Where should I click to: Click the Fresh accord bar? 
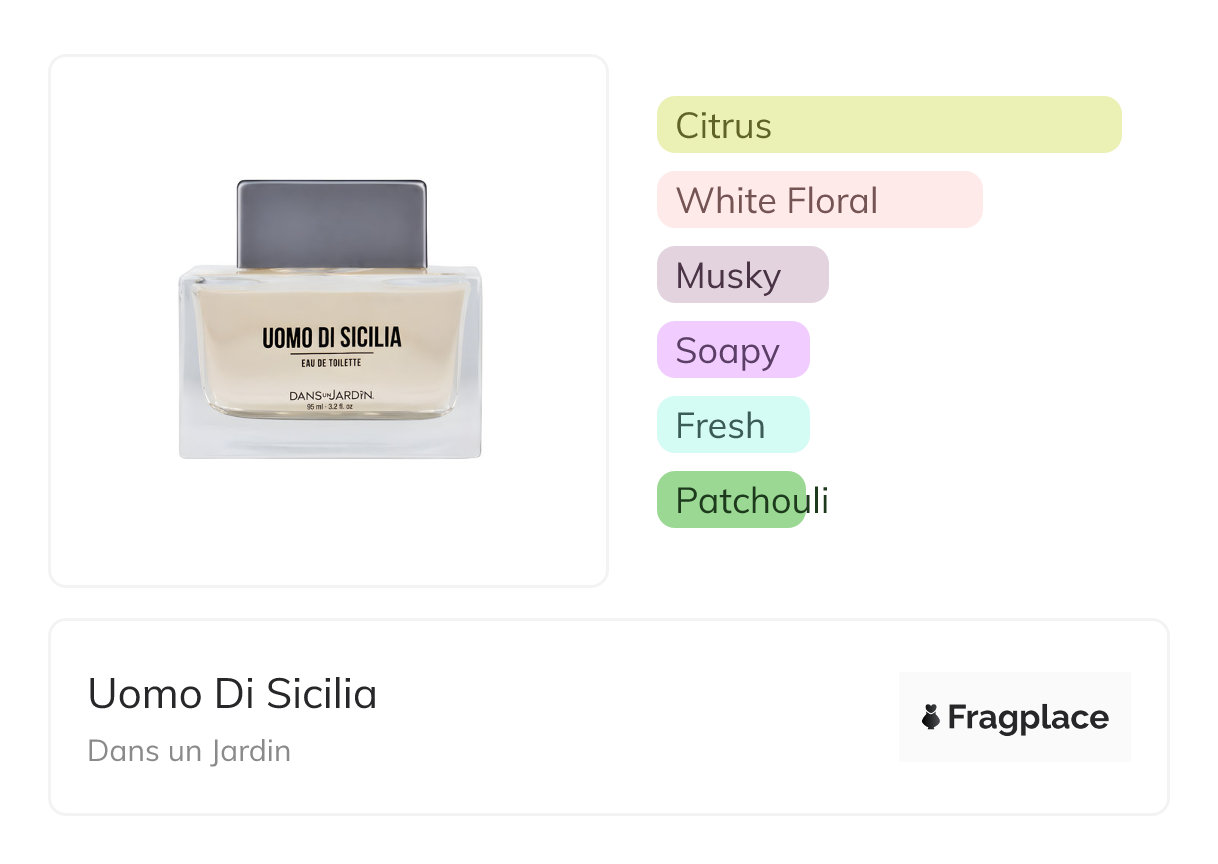coord(732,425)
